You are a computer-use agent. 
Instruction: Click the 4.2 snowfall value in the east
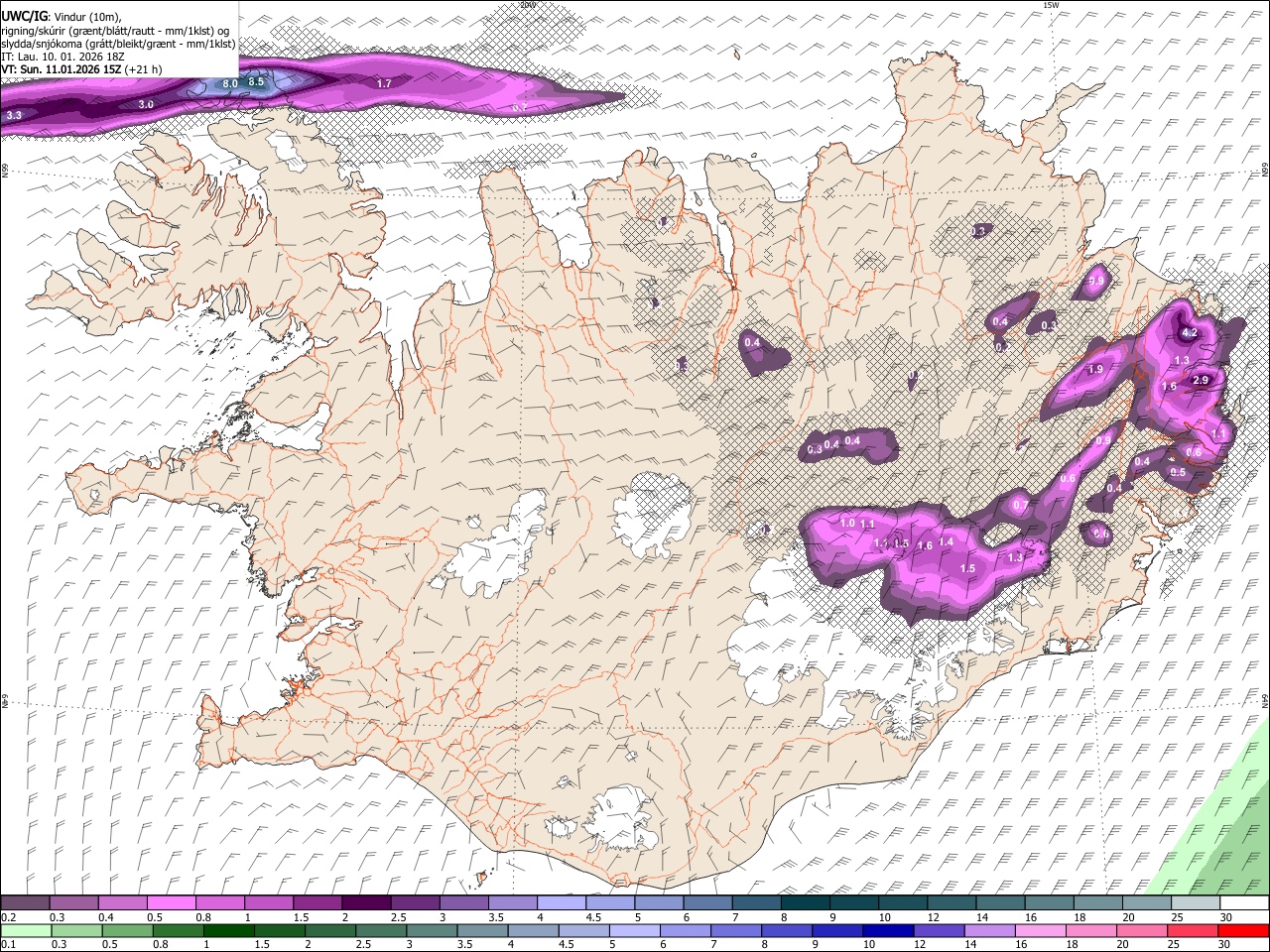pos(1191,333)
